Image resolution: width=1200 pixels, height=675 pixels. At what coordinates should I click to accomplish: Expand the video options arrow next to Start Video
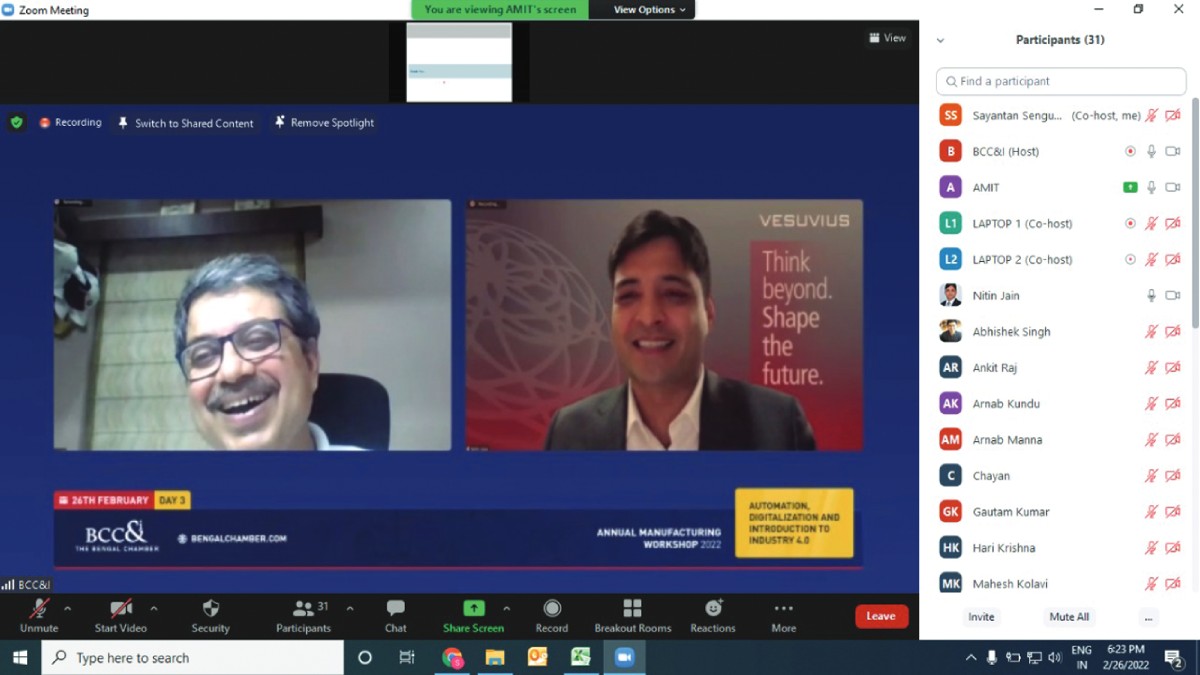click(153, 608)
